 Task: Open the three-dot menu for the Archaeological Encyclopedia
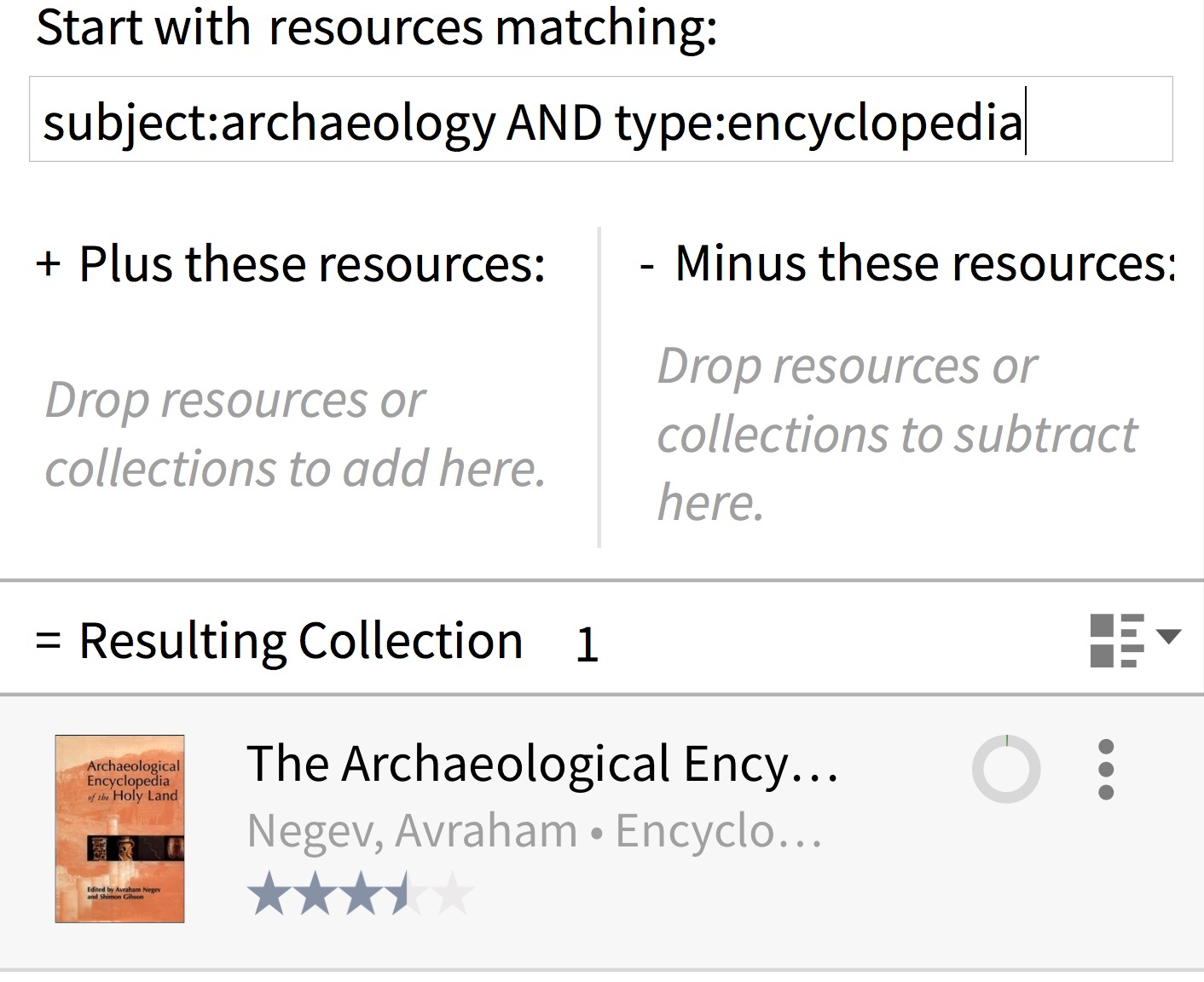tap(1106, 770)
